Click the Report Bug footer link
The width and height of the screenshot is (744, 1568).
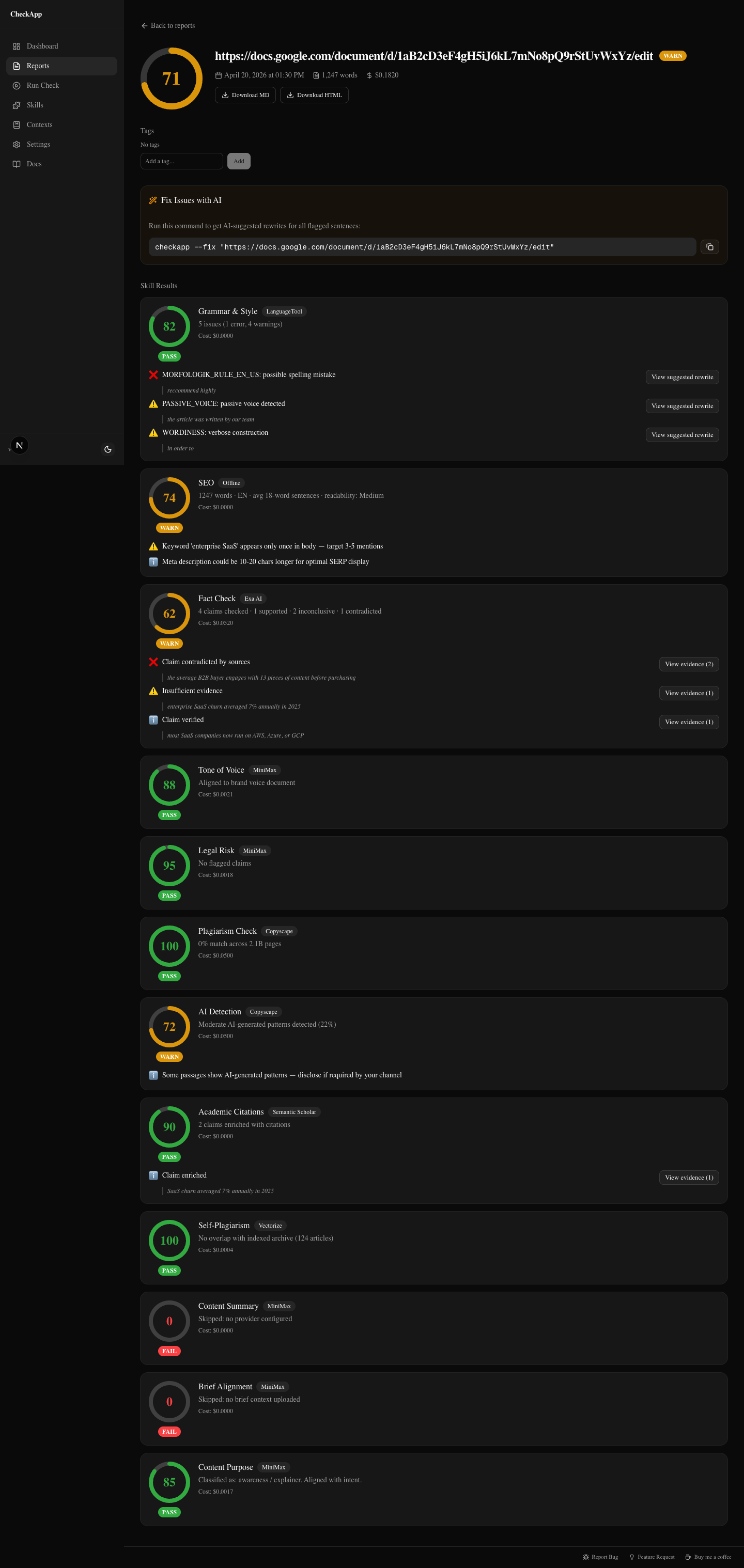click(600, 1557)
